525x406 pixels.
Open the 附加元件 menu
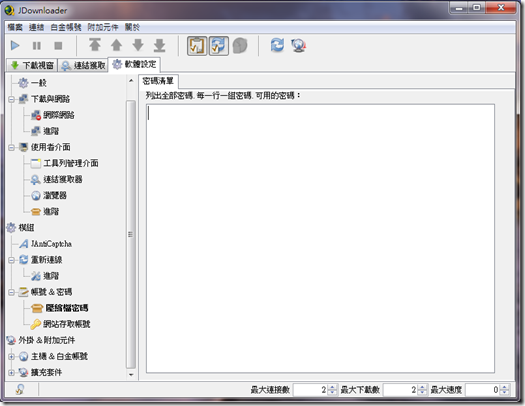coord(103,27)
